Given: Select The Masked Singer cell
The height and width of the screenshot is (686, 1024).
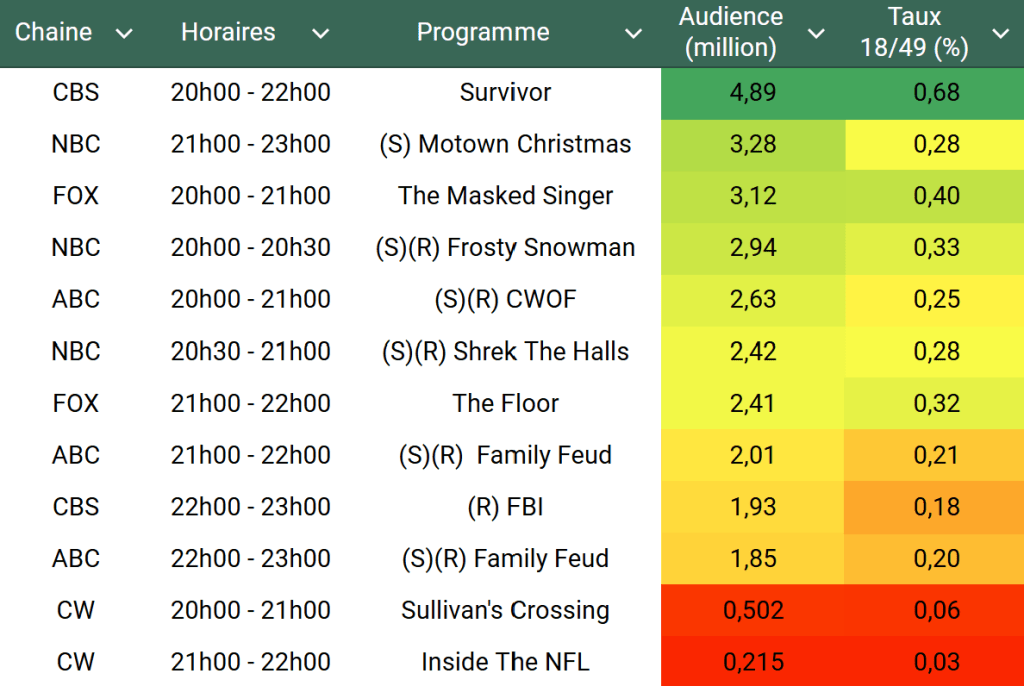Looking at the screenshot, I should pos(505,196).
